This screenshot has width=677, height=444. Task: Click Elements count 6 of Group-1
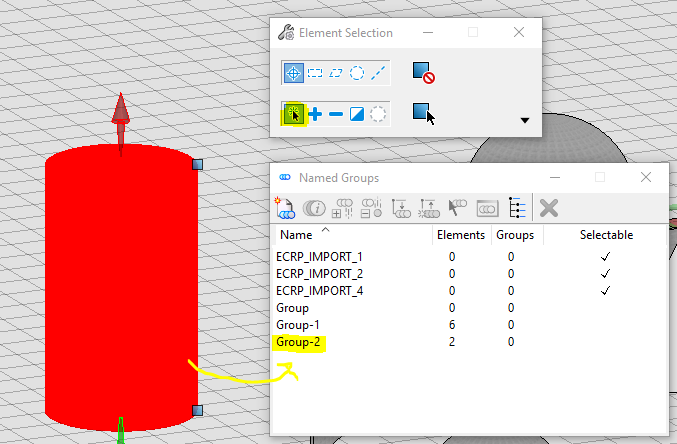(x=452, y=325)
